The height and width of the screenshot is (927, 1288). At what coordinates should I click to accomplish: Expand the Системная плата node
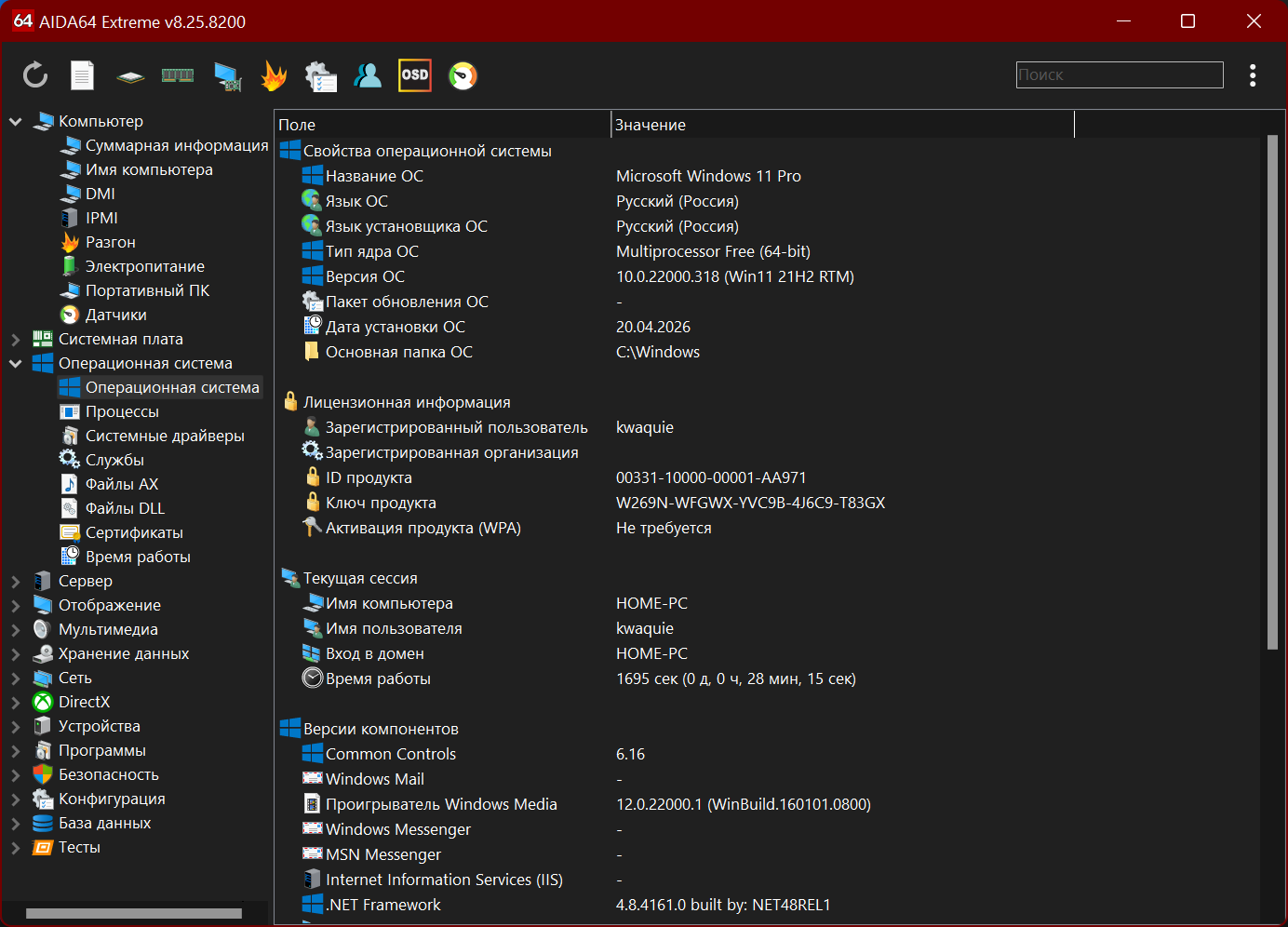click(16, 339)
